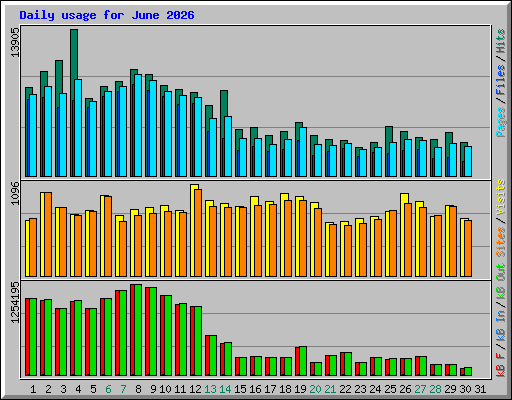This screenshot has height=400, width=512.
Task: Click the 'Hits' legend label
Action: coord(500,41)
